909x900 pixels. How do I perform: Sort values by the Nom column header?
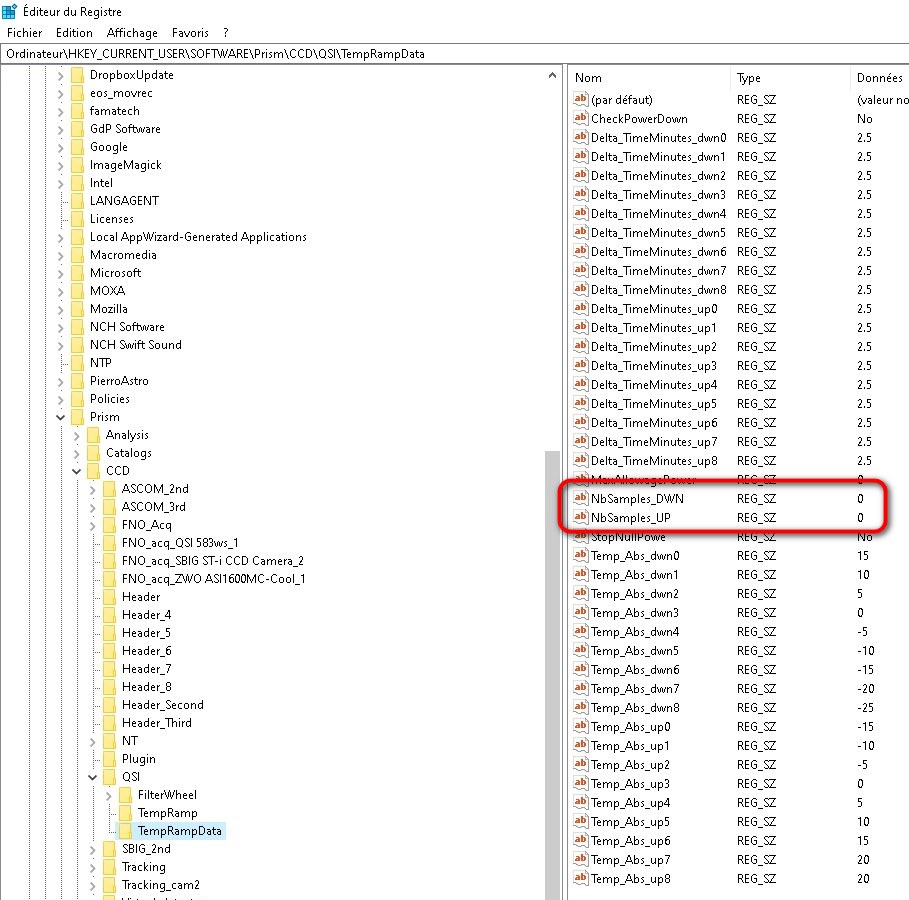(x=650, y=78)
